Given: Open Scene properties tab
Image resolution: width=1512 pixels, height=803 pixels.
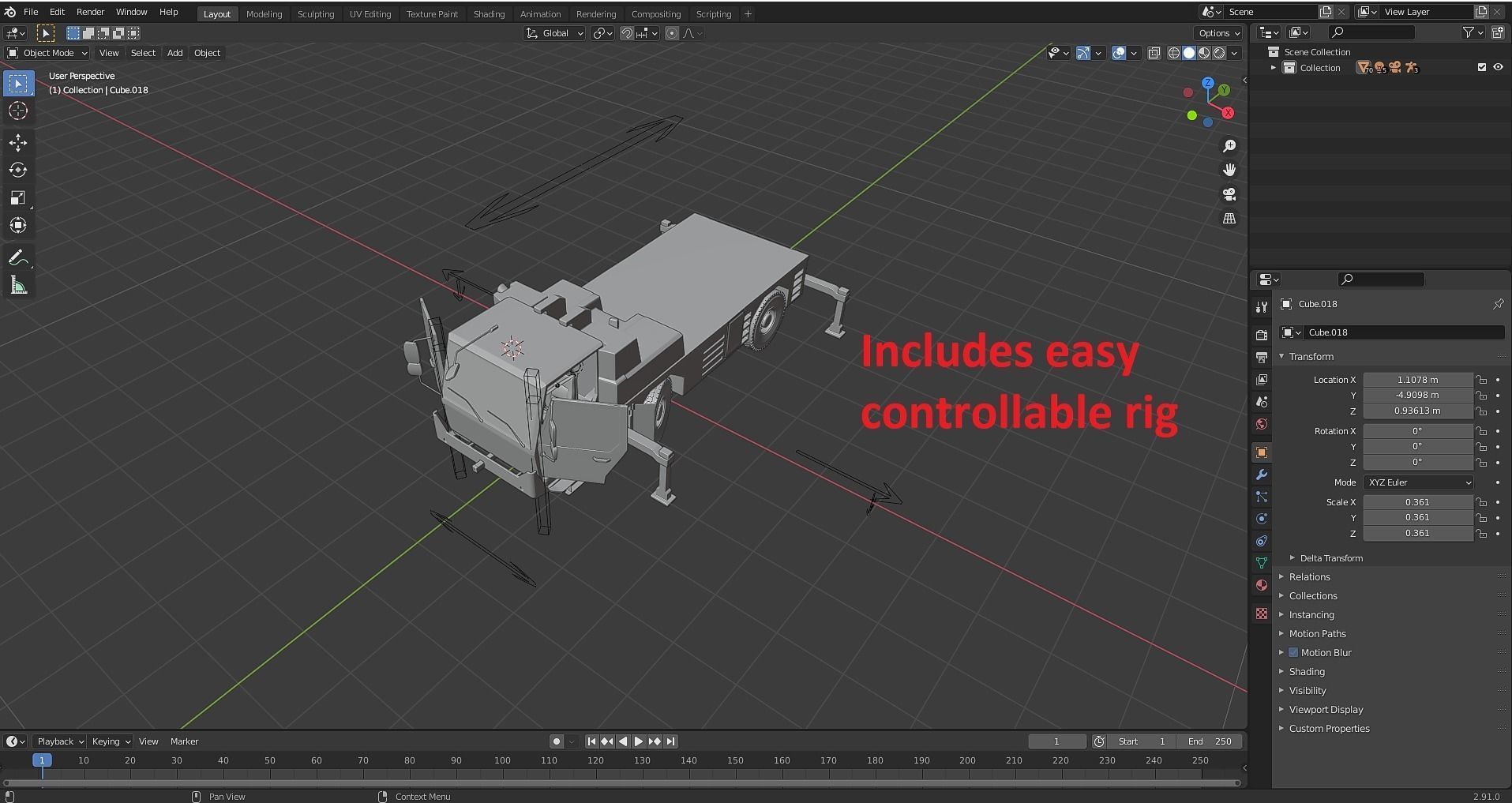Looking at the screenshot, I should pyautogui.click(x=1262, y=402).
